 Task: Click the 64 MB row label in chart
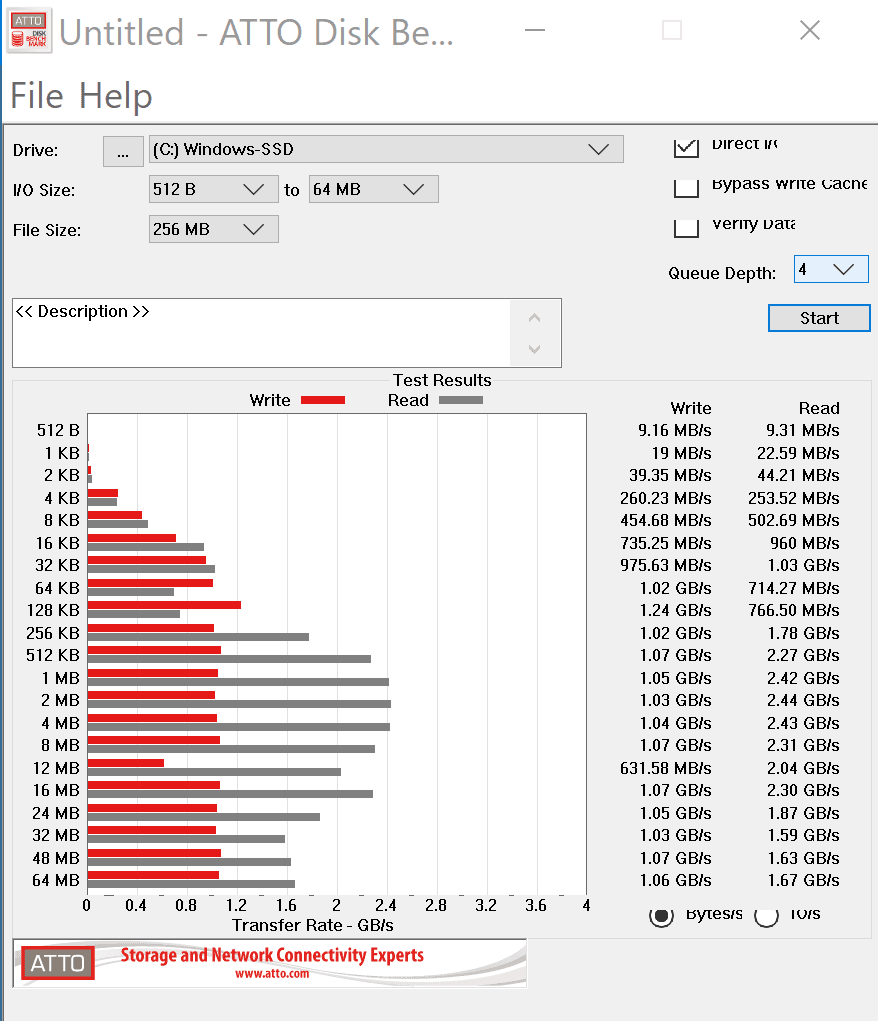click(56, 880)
